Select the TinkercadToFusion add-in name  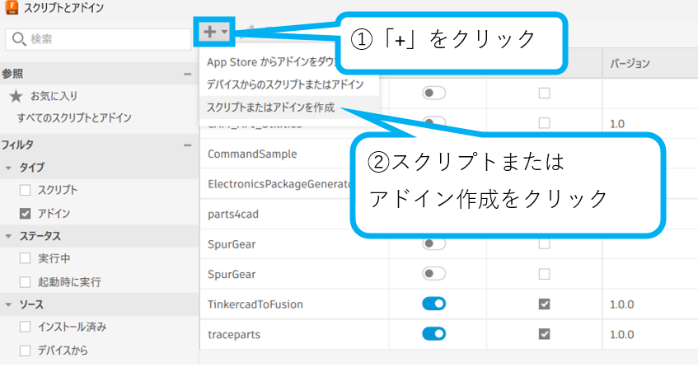pos(255,304)
